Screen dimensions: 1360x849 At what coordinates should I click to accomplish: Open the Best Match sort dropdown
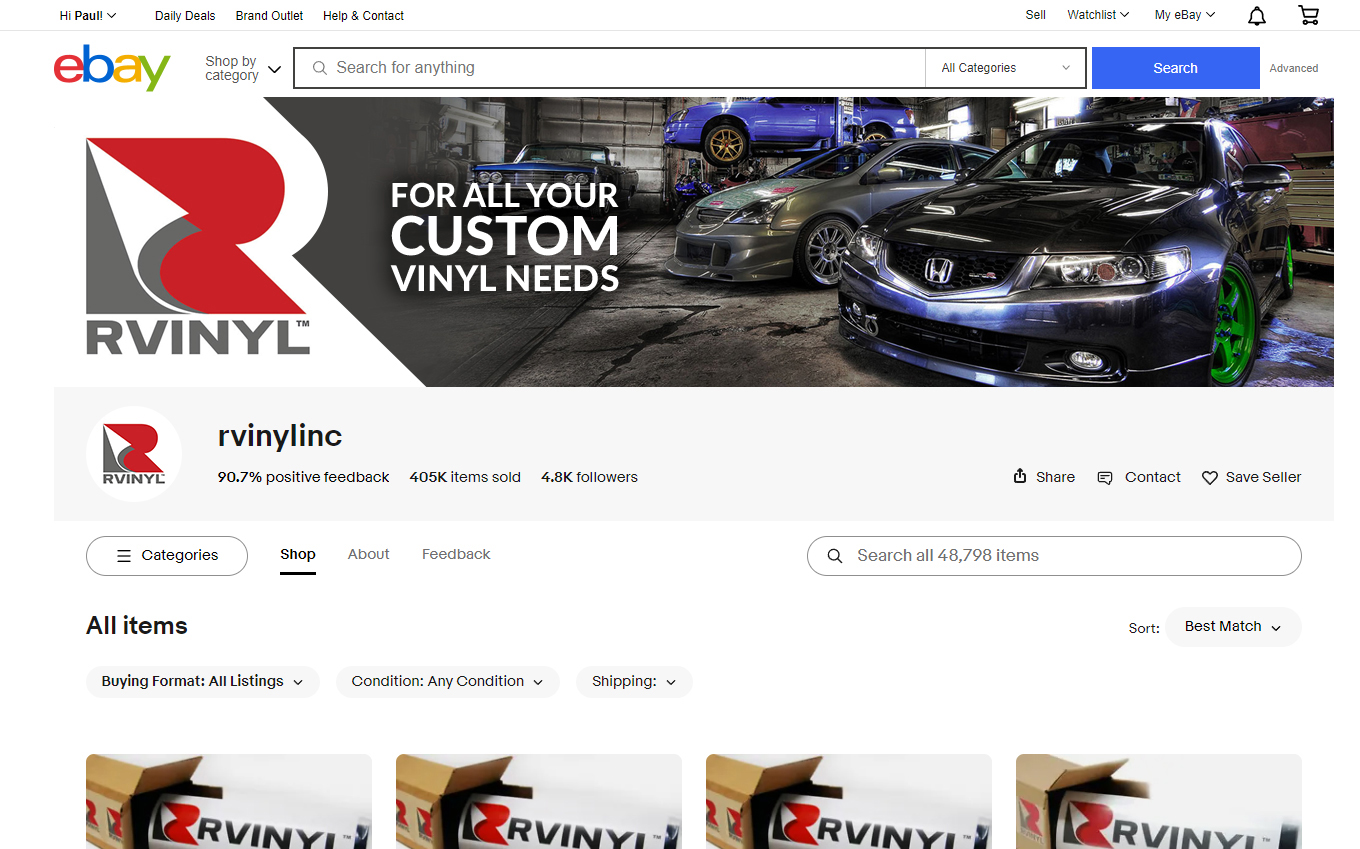coord(1233,627)
